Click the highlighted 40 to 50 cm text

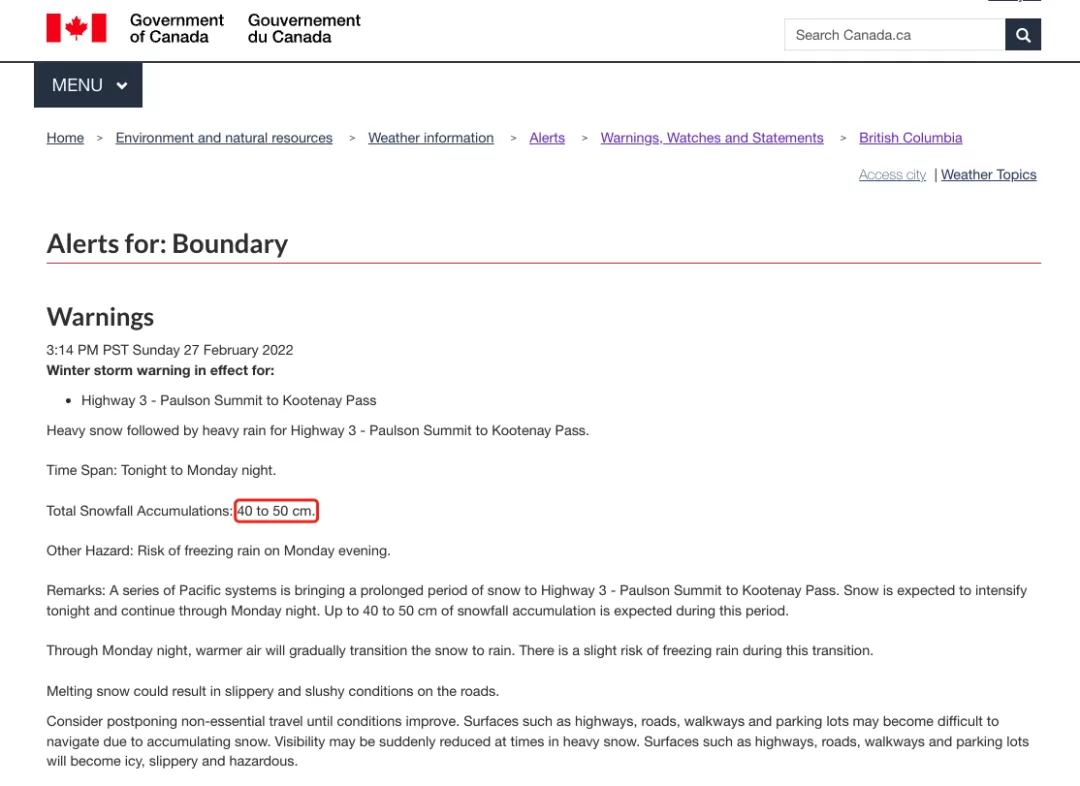click(276, 511)
